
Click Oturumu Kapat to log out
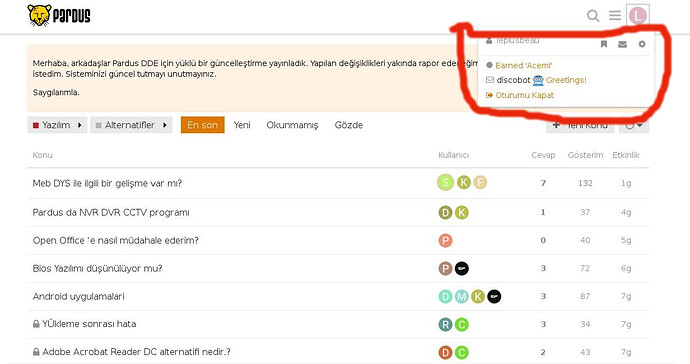click(520, 95)
